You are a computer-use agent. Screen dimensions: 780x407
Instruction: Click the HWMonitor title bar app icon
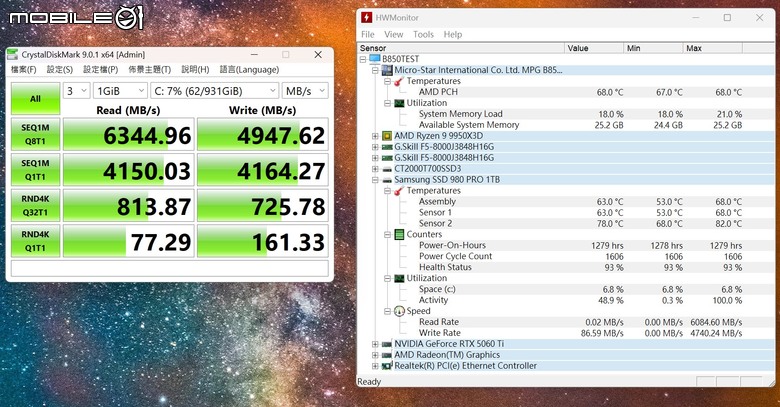click(x=366, y=17)
